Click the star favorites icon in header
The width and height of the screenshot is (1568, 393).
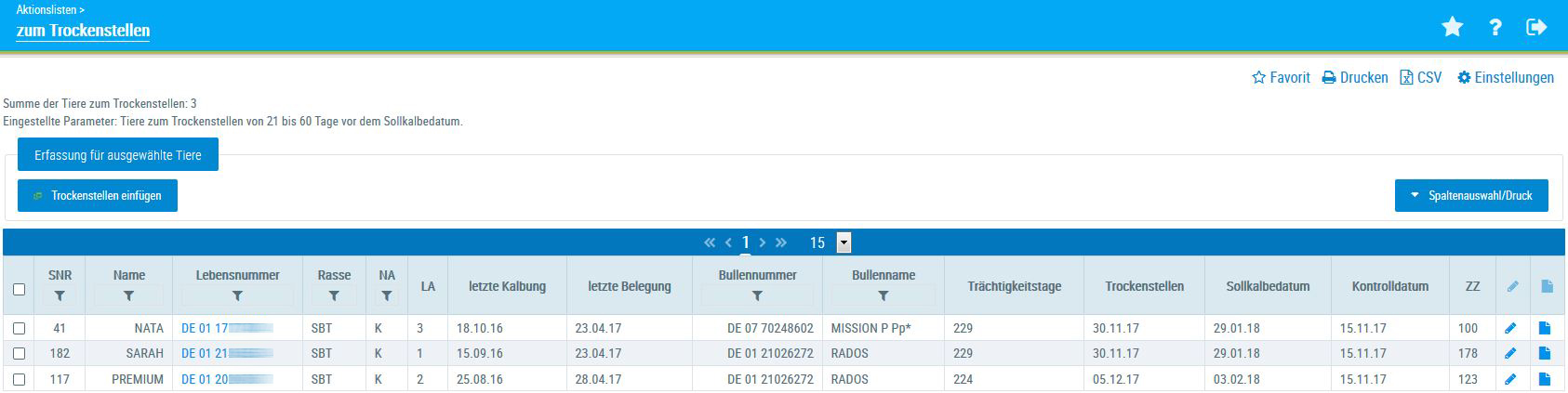click(1452, 28)
